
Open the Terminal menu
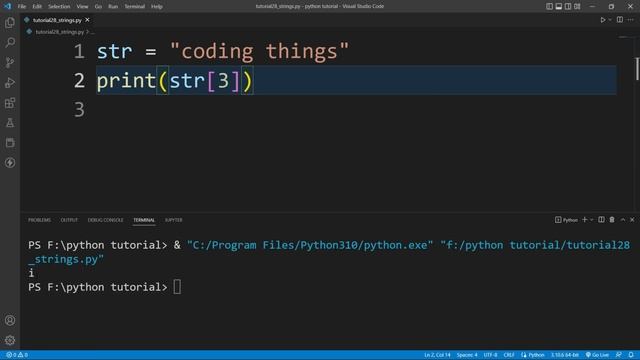(x=135, y=7)
